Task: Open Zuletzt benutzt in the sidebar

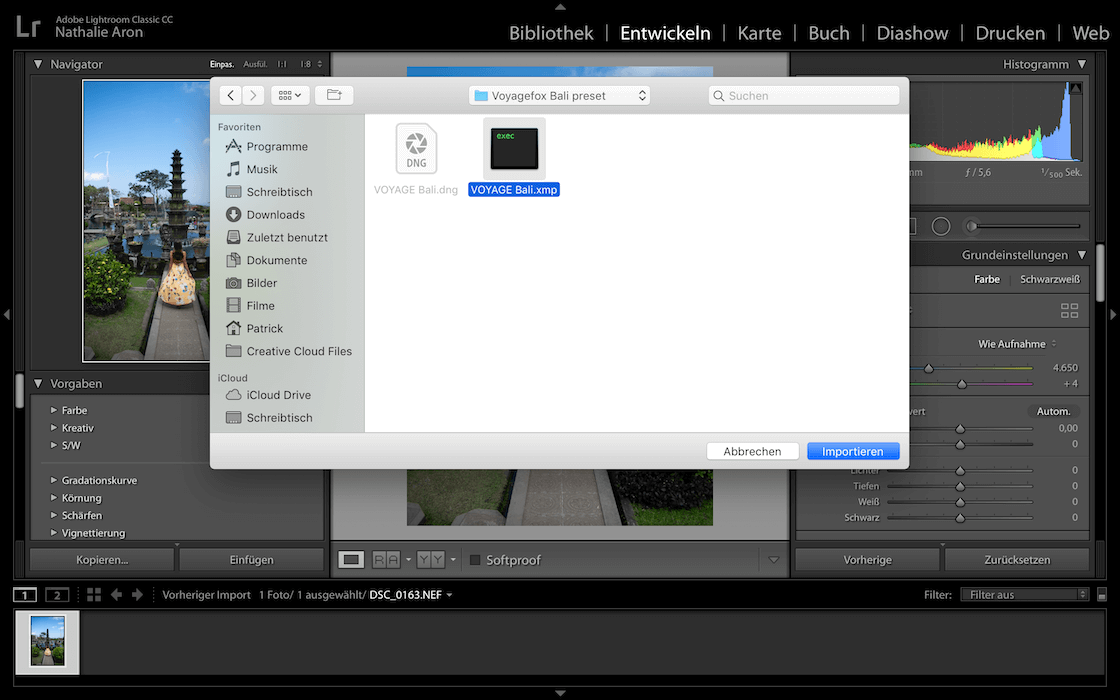Action: click(x=288, y=238)
